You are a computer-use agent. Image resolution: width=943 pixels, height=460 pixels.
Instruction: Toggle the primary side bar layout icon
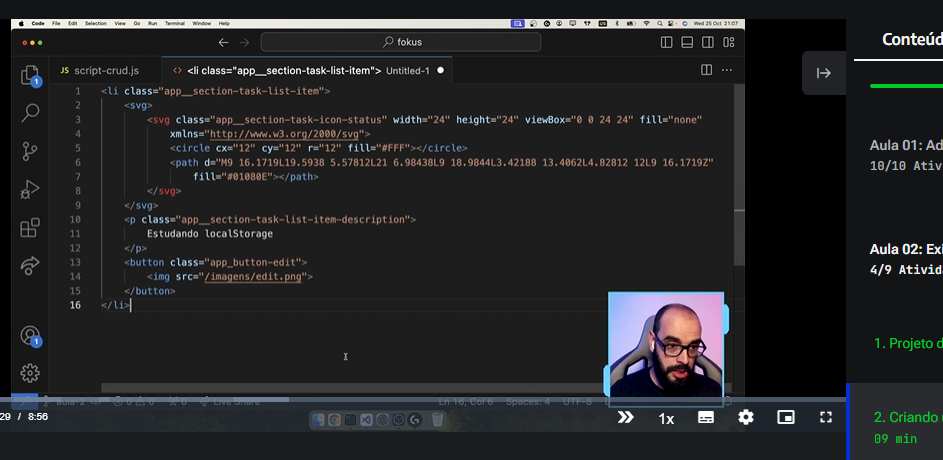tap(666, 42)
